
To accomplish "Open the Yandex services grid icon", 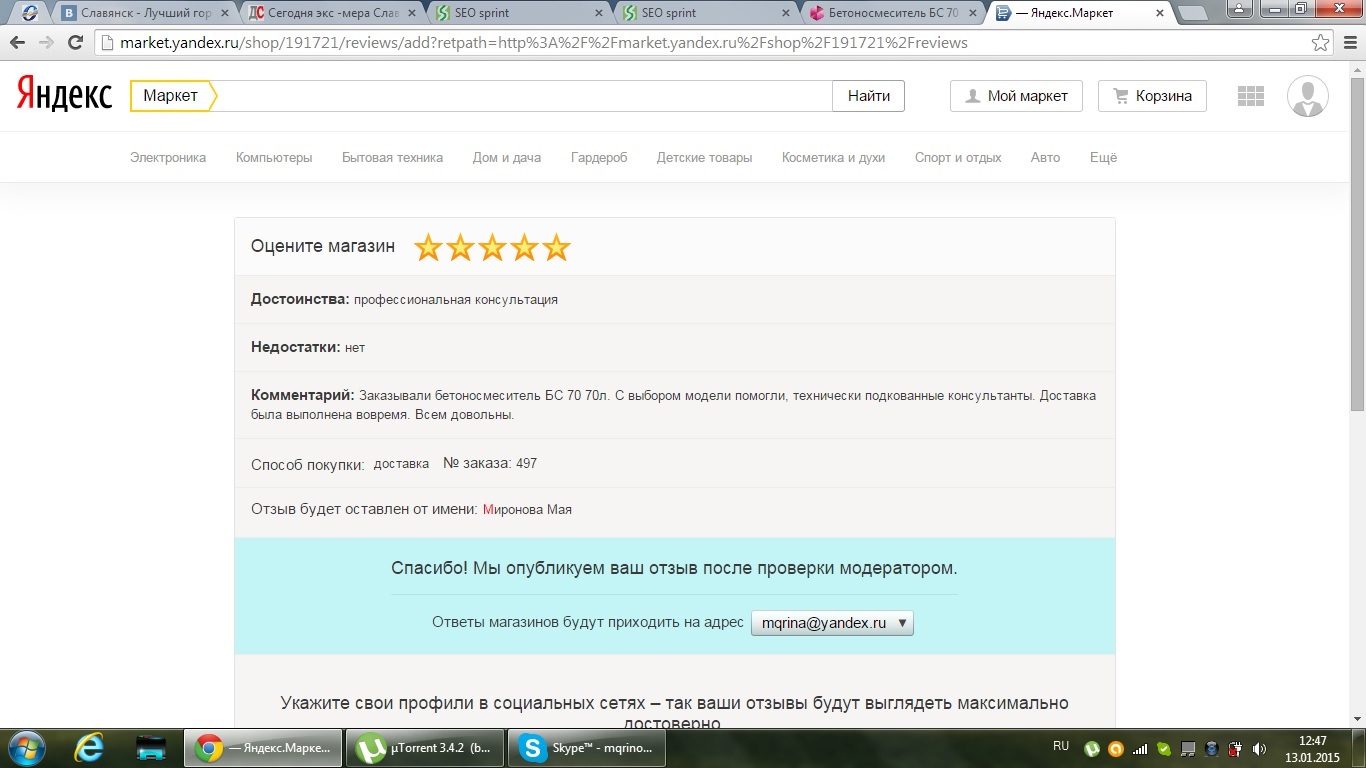I will pyautogui.click(x=1251, y=96).
